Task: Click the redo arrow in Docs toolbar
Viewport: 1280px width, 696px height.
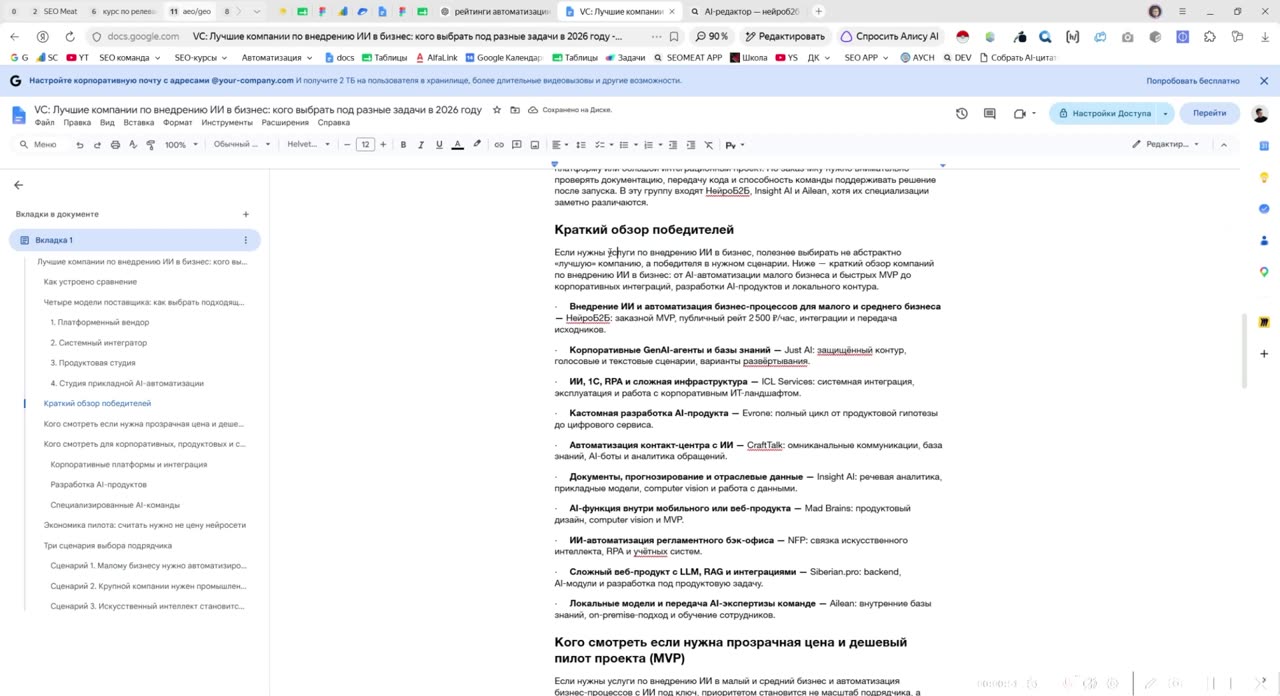Action: click(x=97, y=145)
